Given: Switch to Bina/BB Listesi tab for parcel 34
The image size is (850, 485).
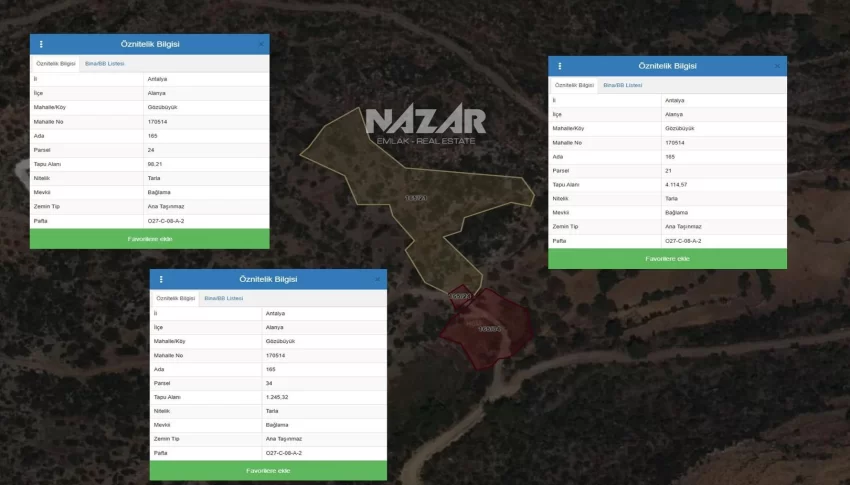Looking at the screenshot, I should 224,298.
